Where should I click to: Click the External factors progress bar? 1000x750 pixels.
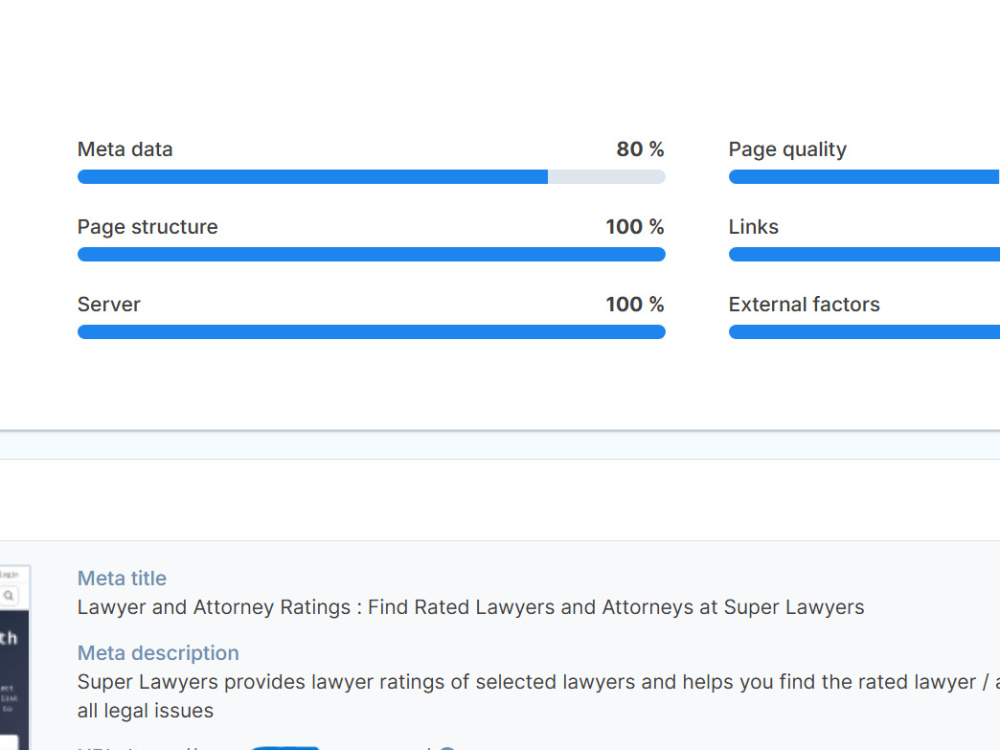click(864, 332)
